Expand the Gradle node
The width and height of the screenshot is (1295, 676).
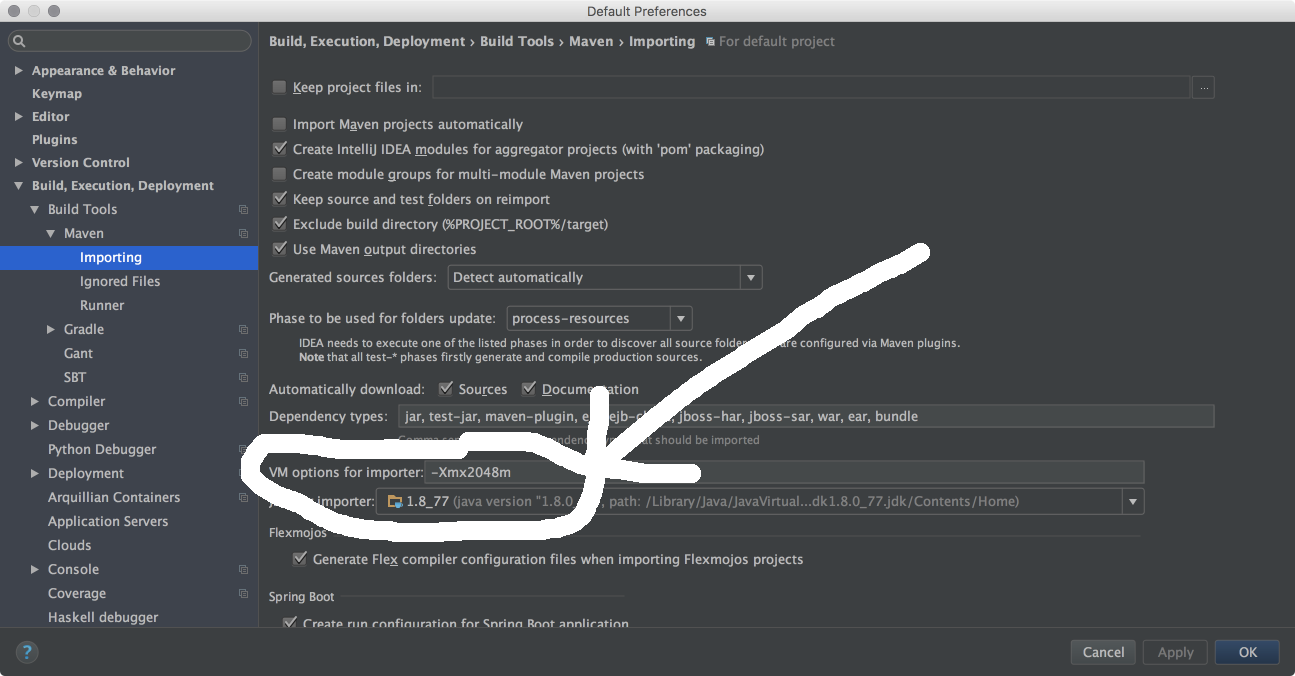51,330
